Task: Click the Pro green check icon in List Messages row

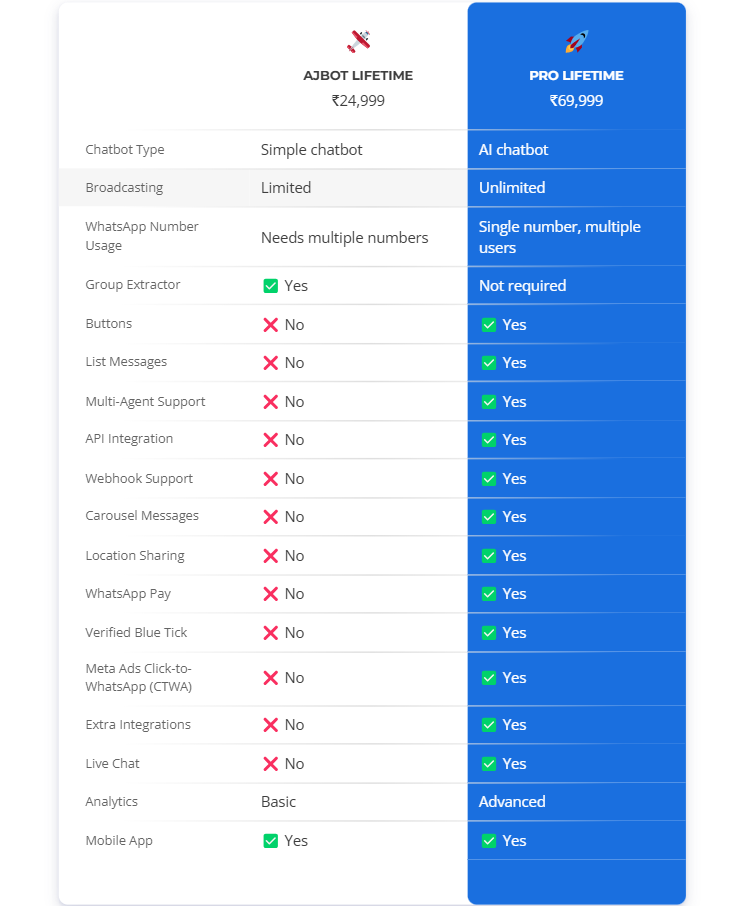Action: coord(489,363)
